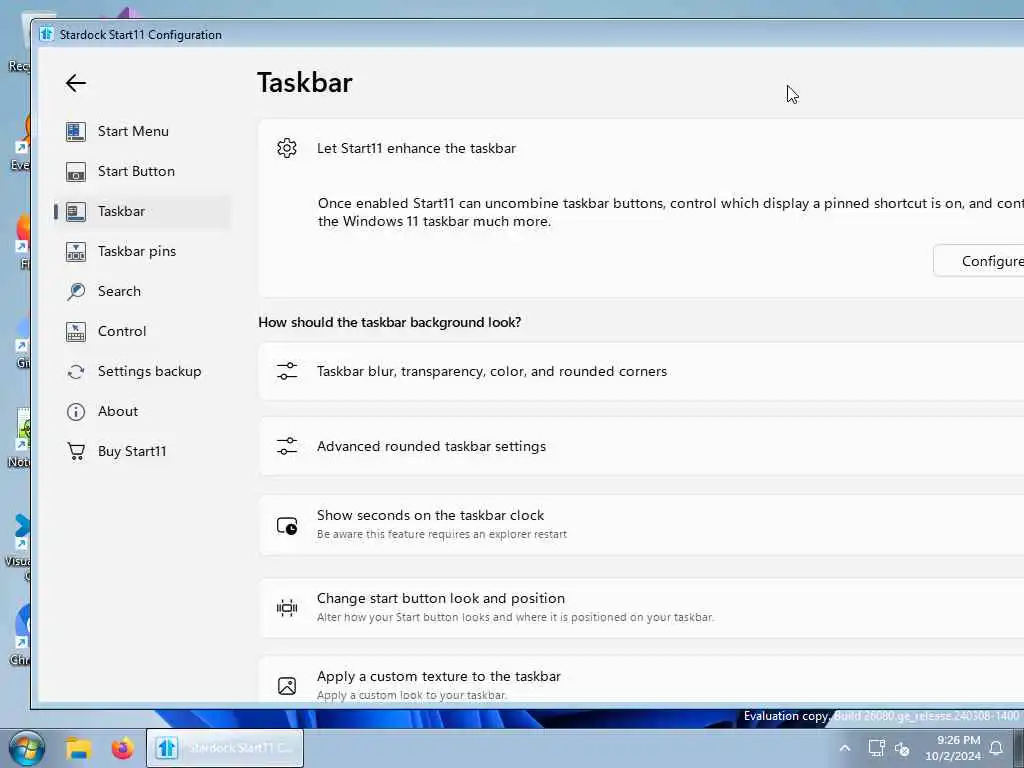Open the Start Button settings page
1024x768 pixels.
pos(143,171)
